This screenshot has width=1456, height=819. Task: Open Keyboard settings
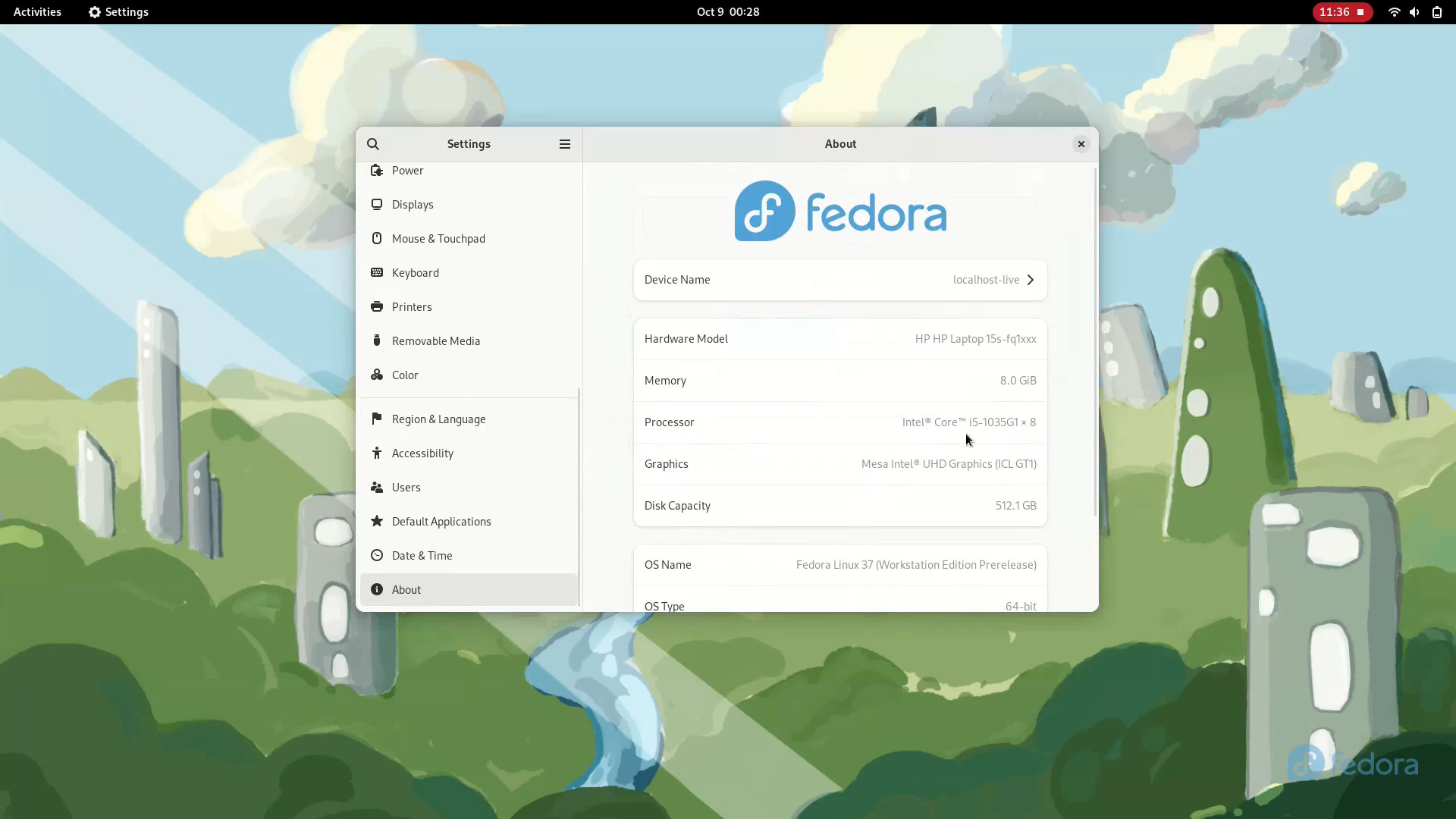coord(416,272)
